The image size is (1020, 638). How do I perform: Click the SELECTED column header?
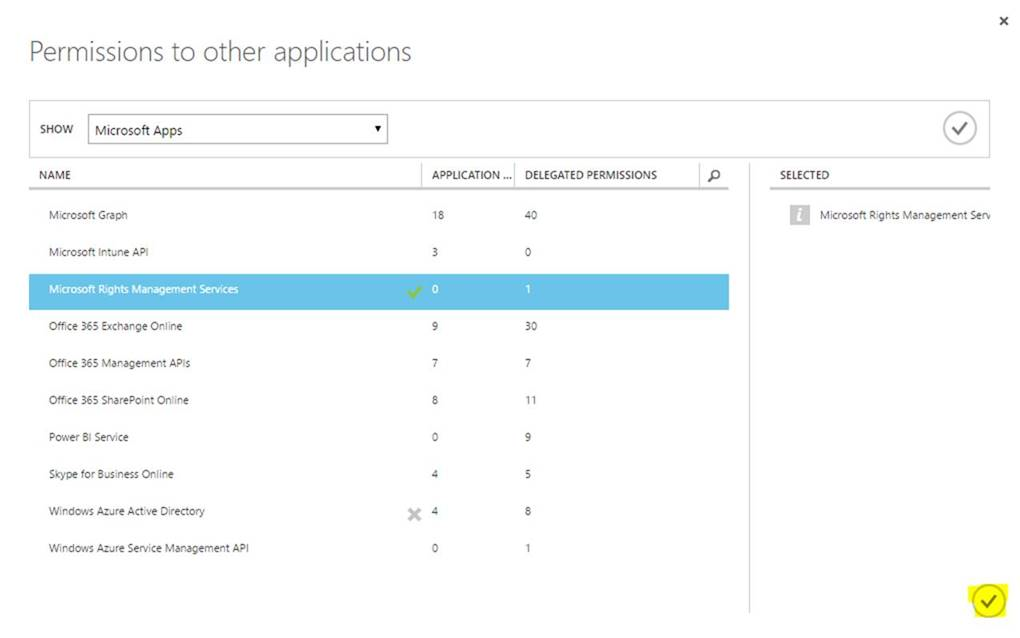click(804, 175)
